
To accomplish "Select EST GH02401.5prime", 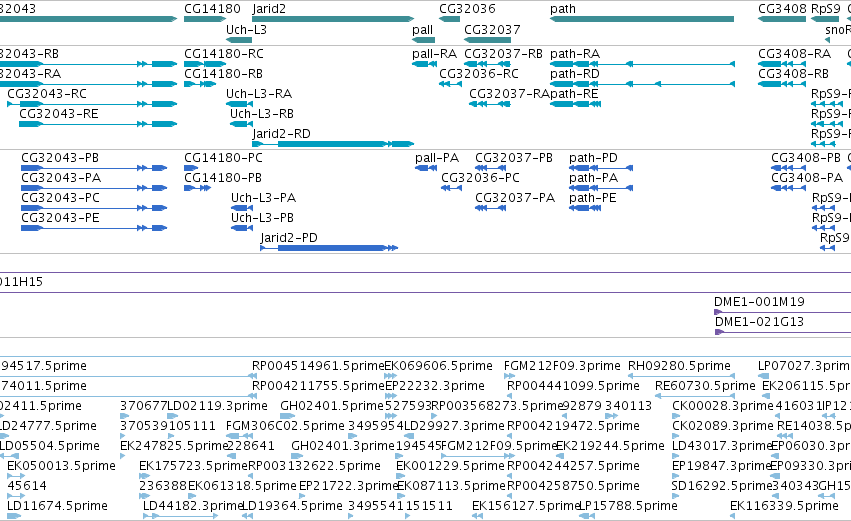I will (x=287, y=416).
